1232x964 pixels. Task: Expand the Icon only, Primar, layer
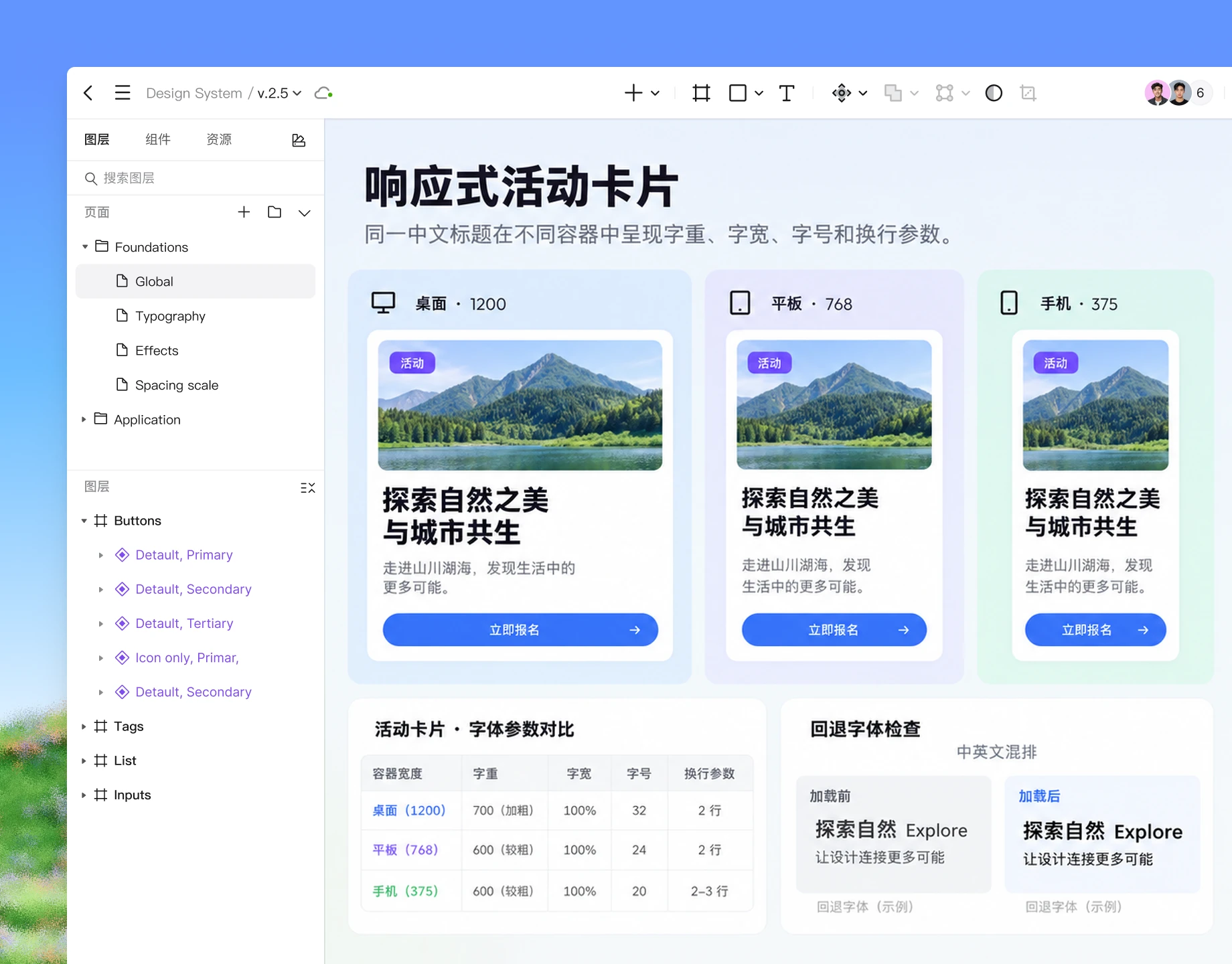(101, 658)
